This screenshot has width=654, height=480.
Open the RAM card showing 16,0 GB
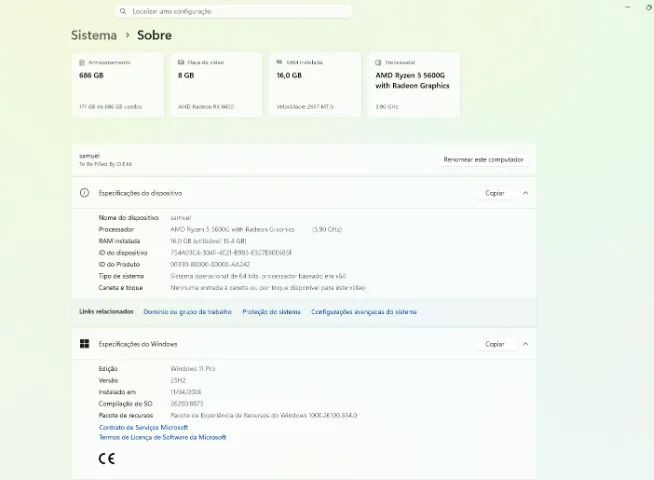pyautogui.click(x=315, y=85)
